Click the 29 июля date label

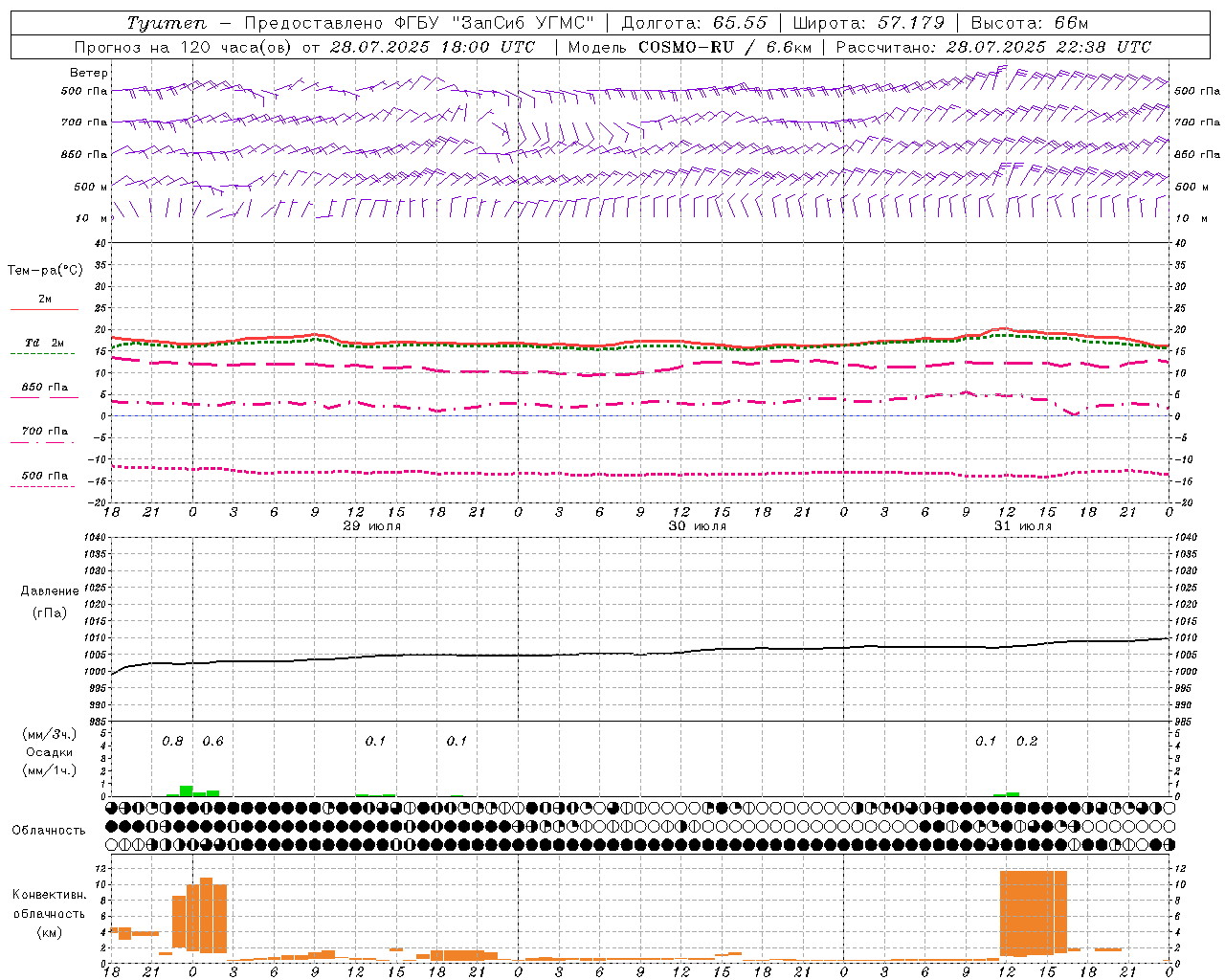tap(372, 526)
